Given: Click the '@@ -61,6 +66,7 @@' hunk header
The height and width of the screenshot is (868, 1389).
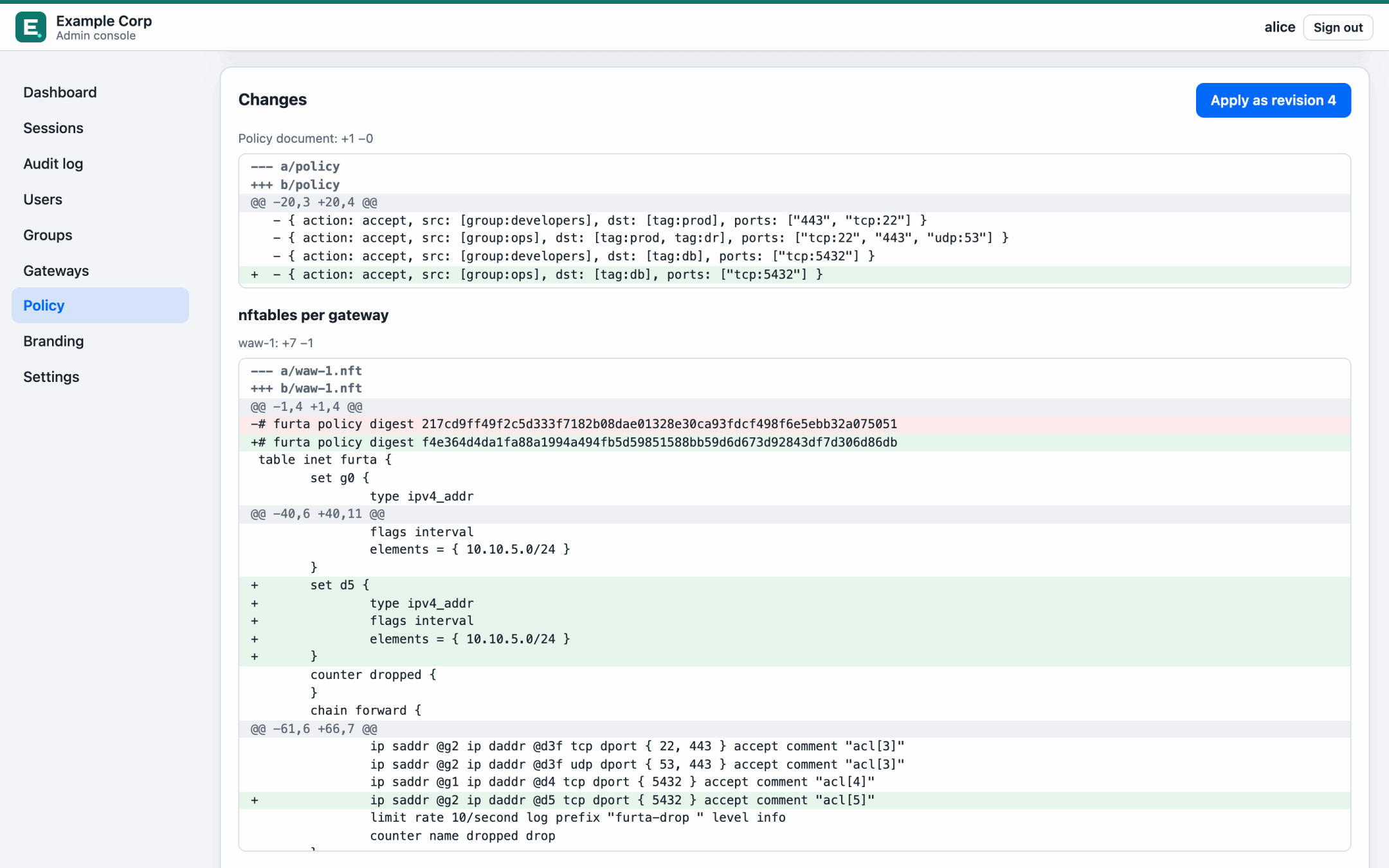Looking at the screenshot, I should pyautogui.click(x=794, y=729).
